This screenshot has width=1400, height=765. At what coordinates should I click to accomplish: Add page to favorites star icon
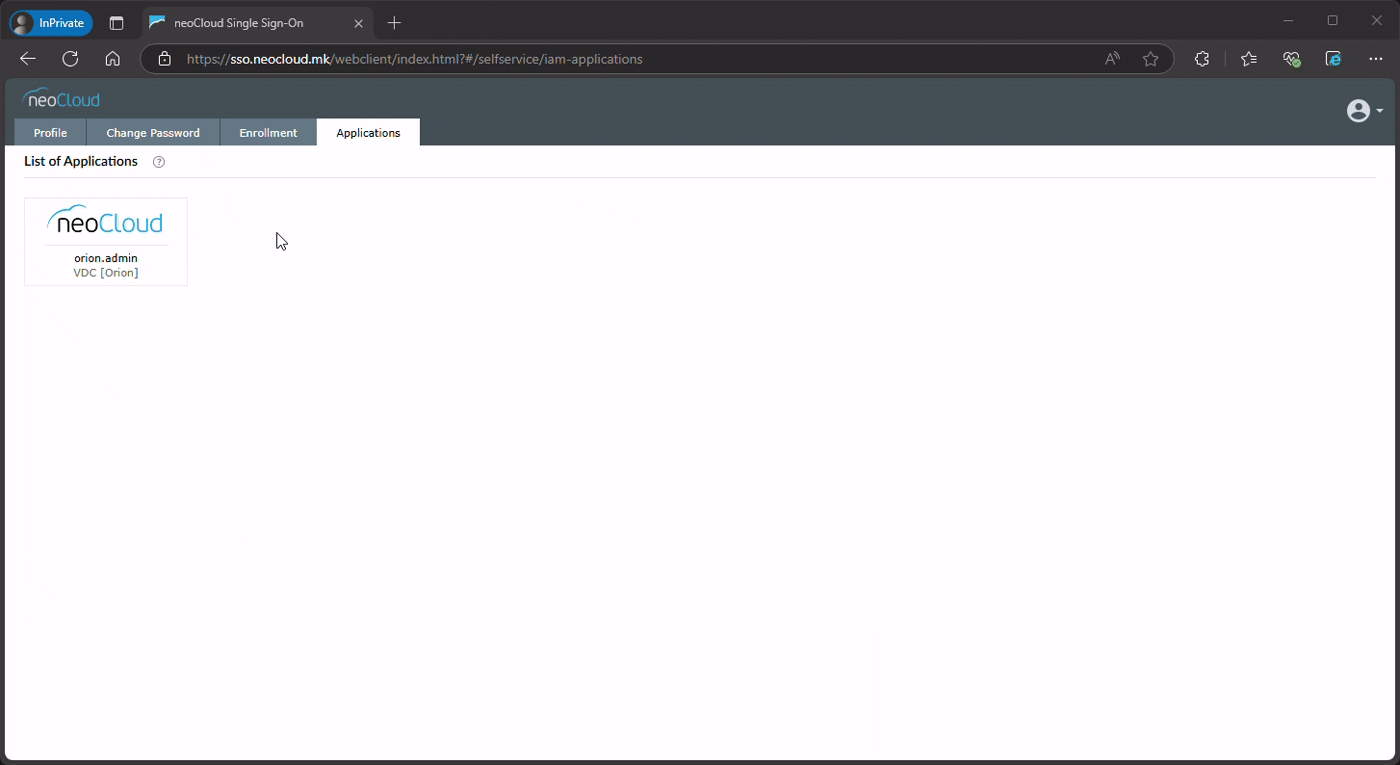[1150, 59]
